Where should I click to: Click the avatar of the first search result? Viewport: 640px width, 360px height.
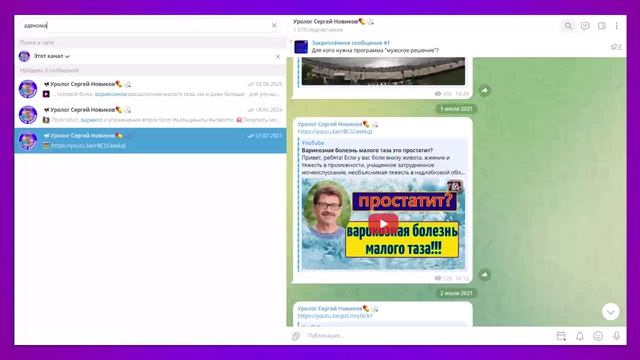click(28, 89)
